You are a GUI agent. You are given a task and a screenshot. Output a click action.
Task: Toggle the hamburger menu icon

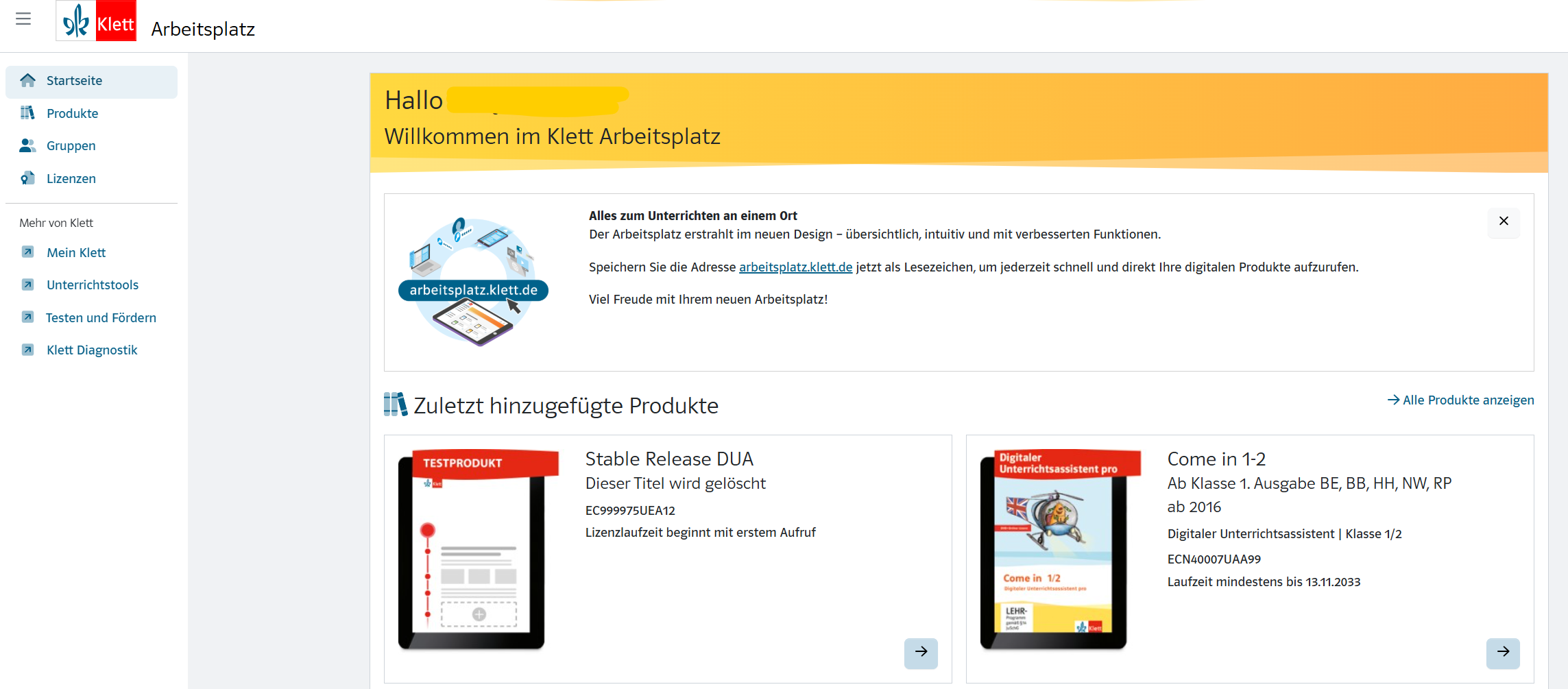[23, 19]
